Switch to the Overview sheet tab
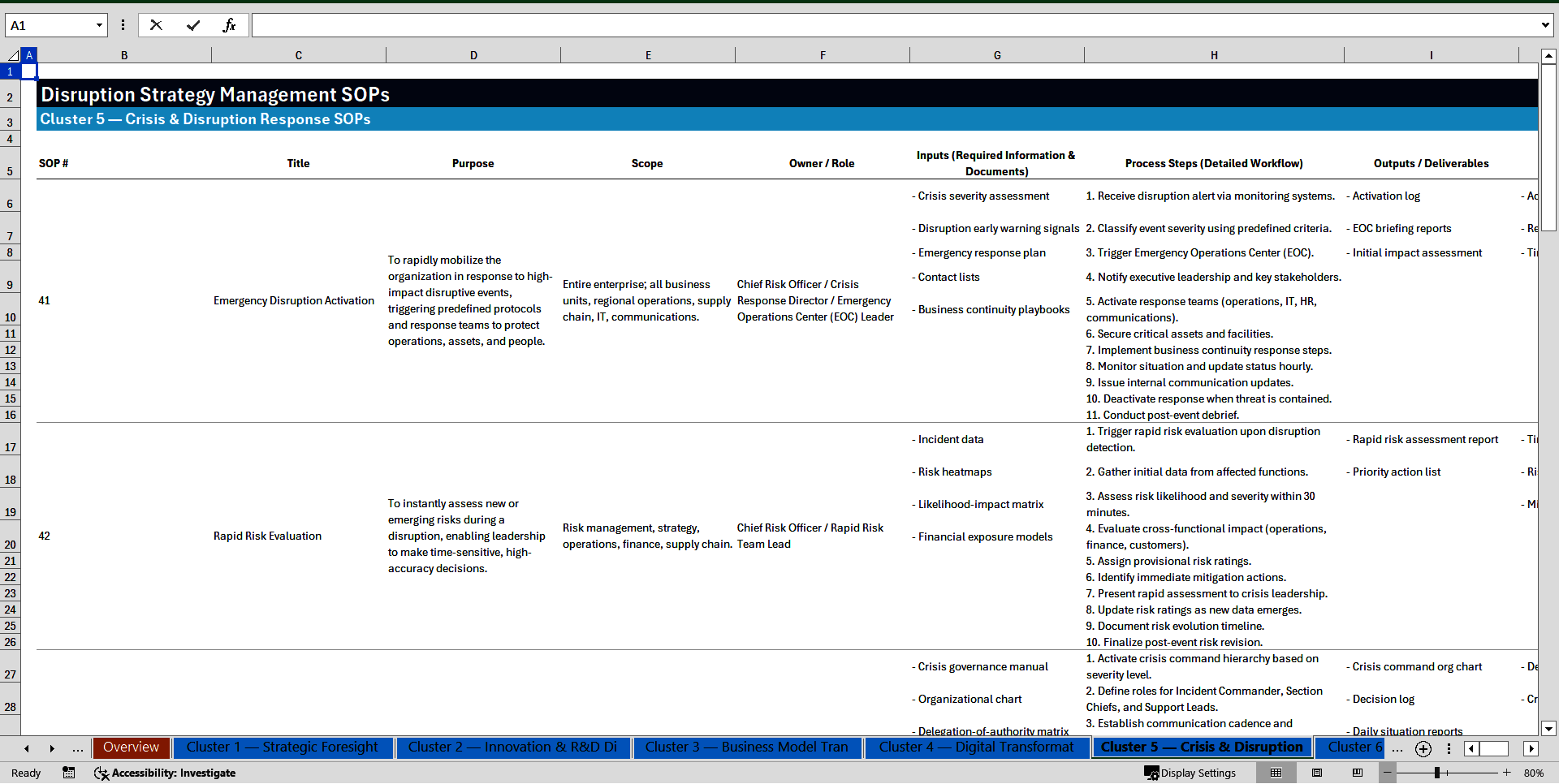The image size is (1559, 784). (x=131, y=747)
